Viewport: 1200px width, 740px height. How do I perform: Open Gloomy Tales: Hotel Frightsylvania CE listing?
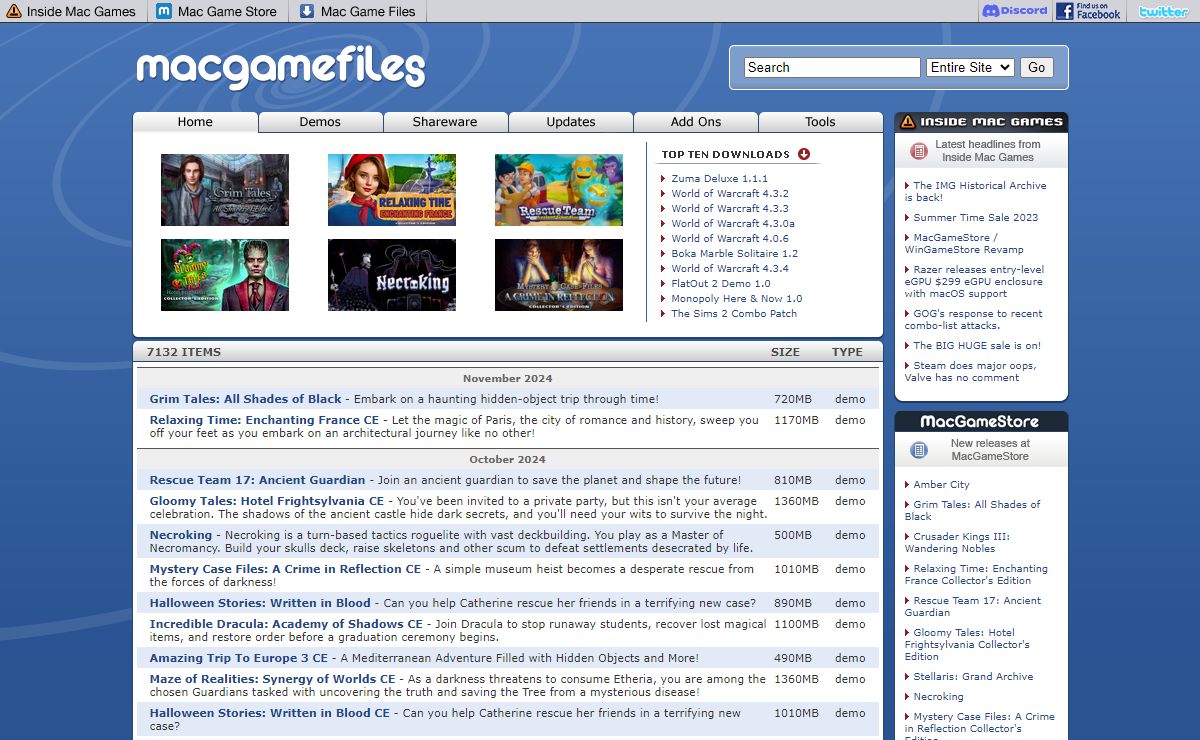tap(267, 501)
